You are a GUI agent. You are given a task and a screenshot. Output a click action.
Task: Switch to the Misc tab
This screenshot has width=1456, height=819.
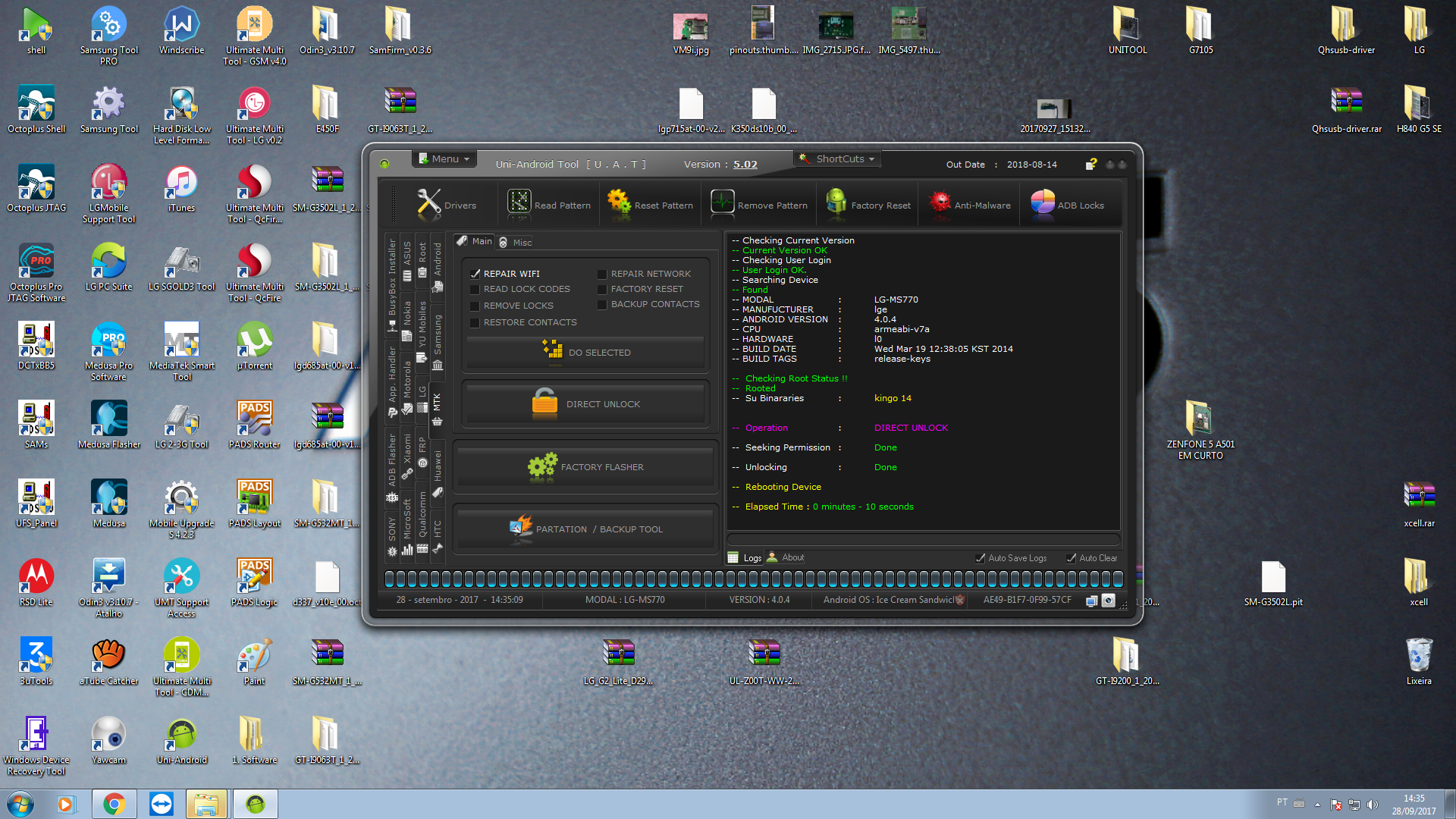point(516,243)
